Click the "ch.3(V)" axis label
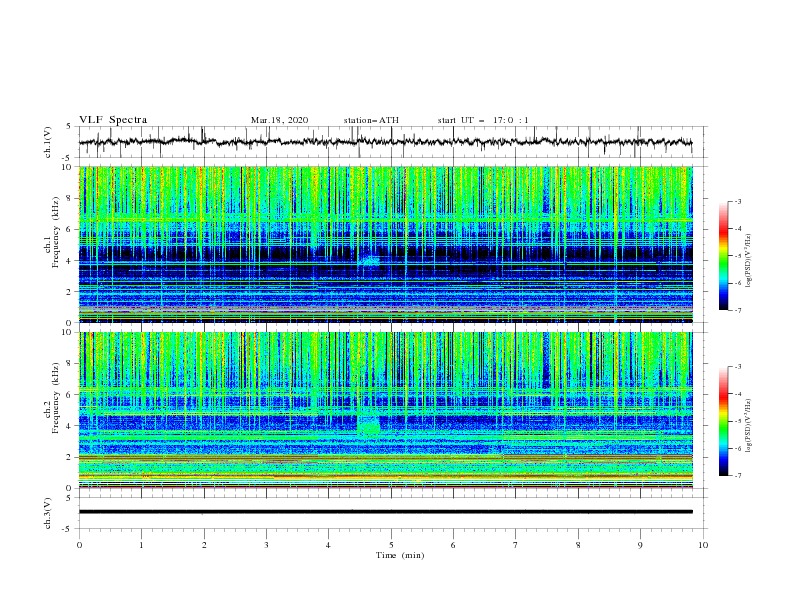Screen dimensions: 792x612 (48, 513)
